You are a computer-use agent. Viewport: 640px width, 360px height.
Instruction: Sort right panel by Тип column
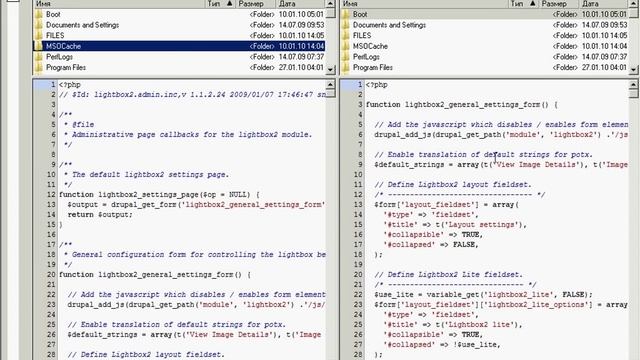click(x=523, y=4)
